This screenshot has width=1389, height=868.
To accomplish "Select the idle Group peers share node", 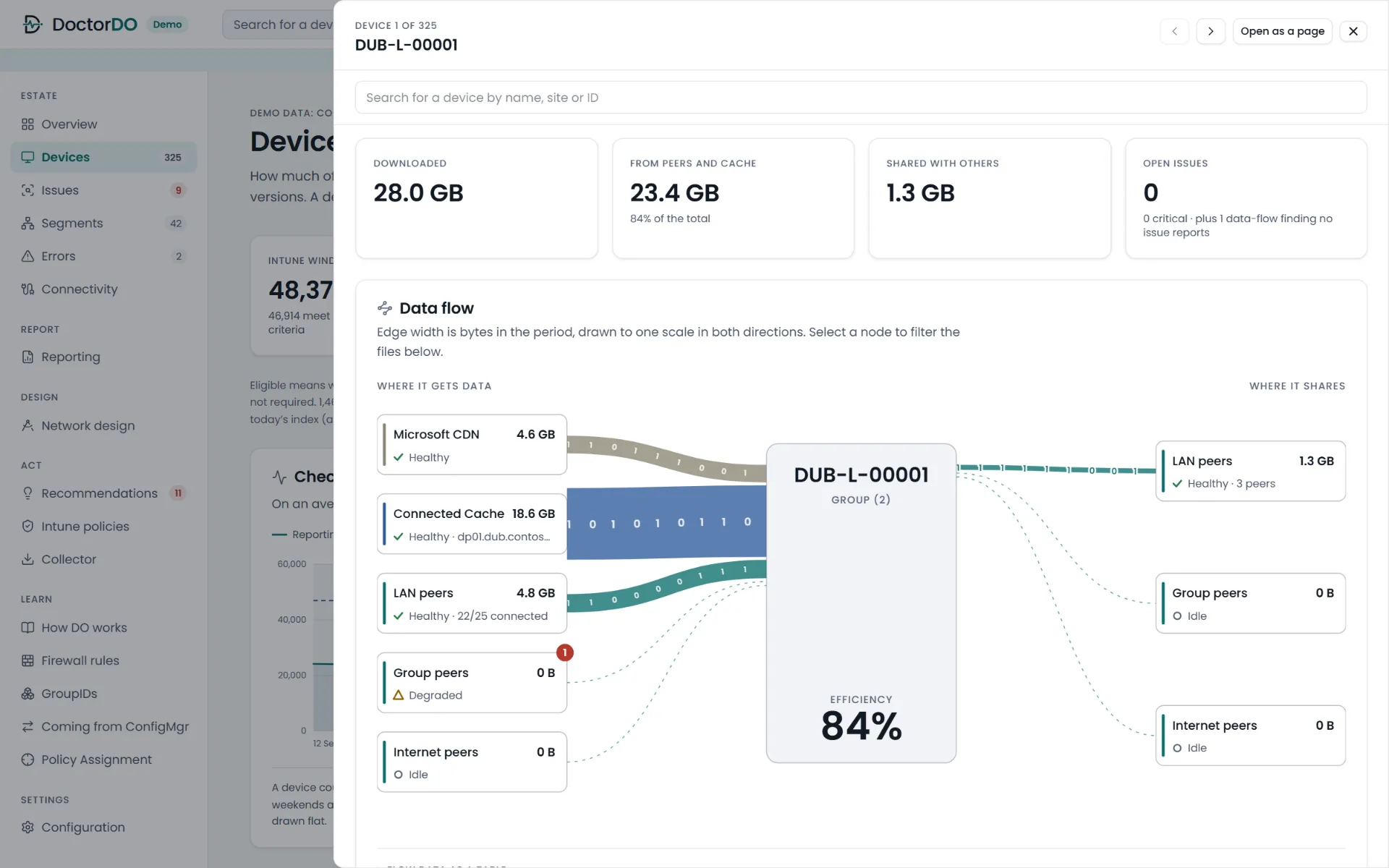I will [x=1250, y=603].
